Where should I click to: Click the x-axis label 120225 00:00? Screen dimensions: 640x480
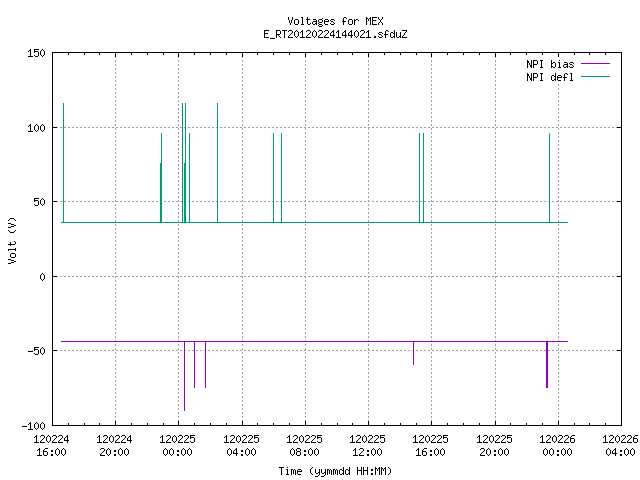177,446
